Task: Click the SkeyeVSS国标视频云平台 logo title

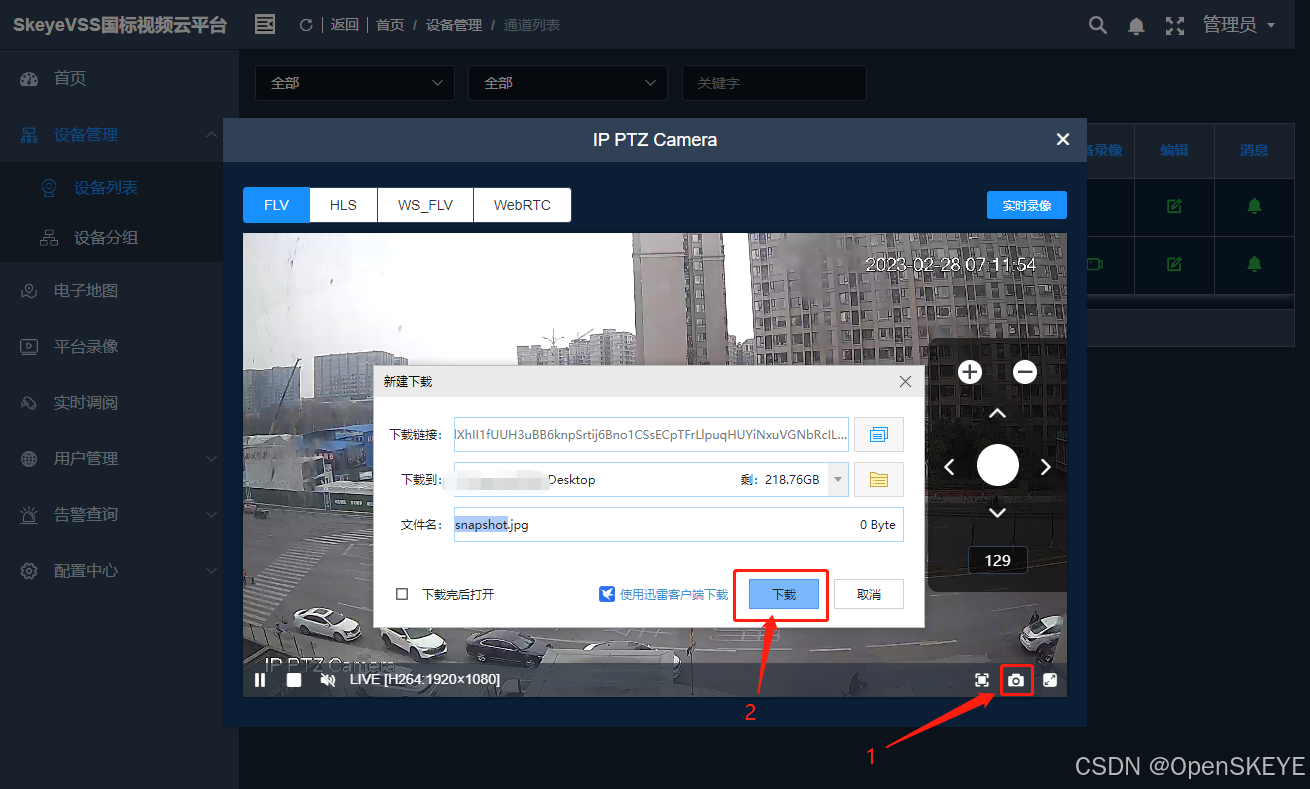Action: (x=120, y=25)
